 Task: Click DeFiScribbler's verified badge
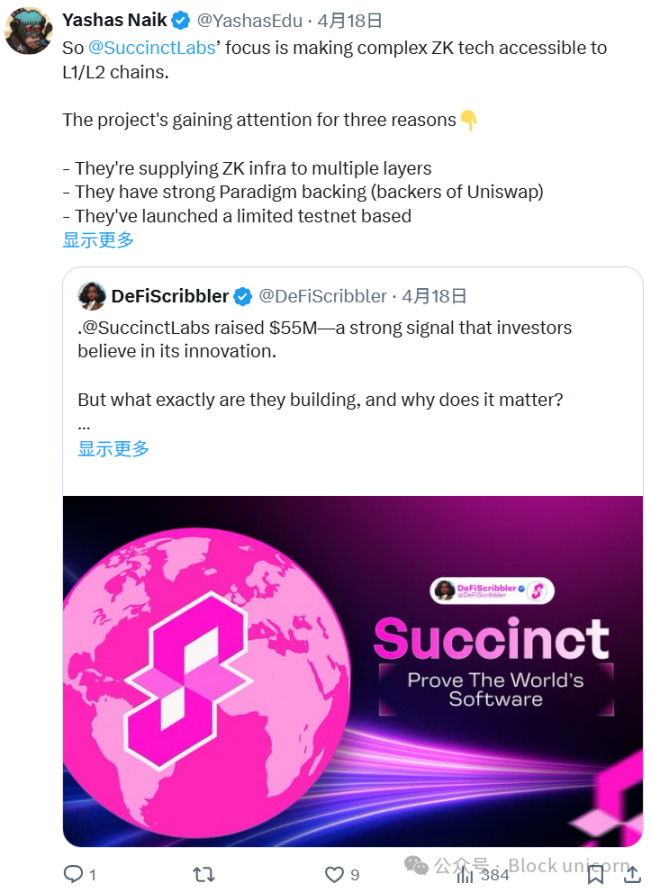click(x=243, y=297)
